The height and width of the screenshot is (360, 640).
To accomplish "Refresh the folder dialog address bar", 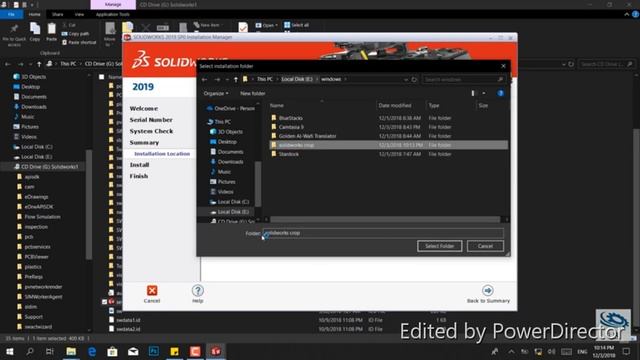I will [x=414, y=80].
